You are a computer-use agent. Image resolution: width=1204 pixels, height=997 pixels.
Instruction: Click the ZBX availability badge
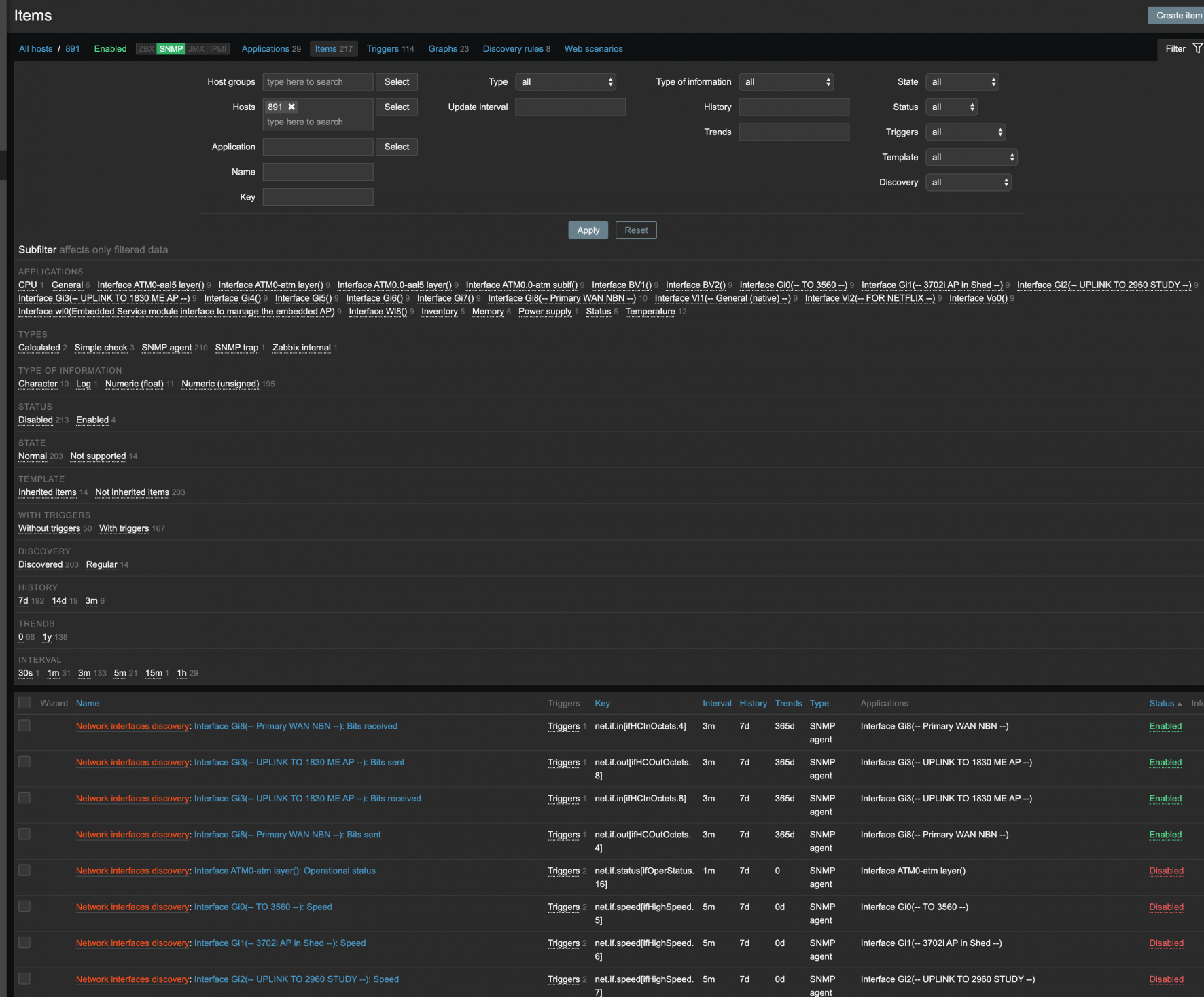click(x=146, y=49)
